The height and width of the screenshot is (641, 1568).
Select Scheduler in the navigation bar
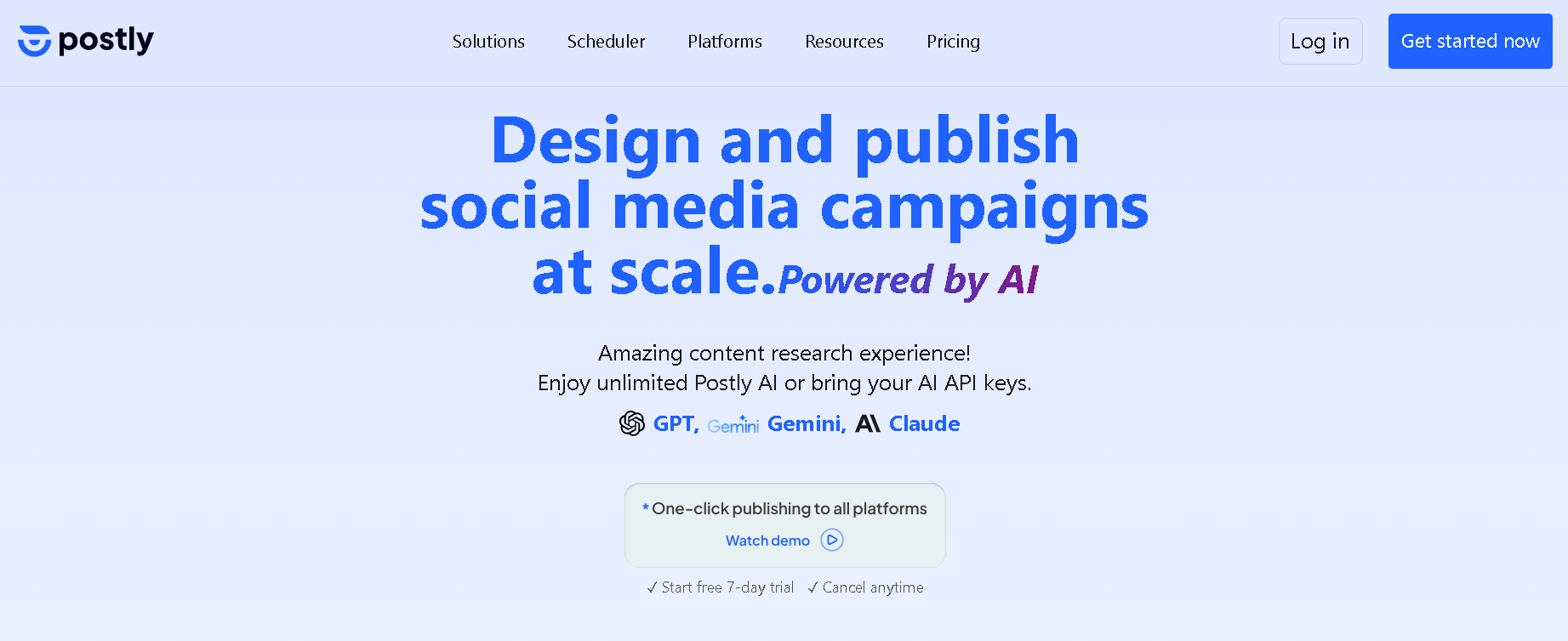[x=606, y=41]
